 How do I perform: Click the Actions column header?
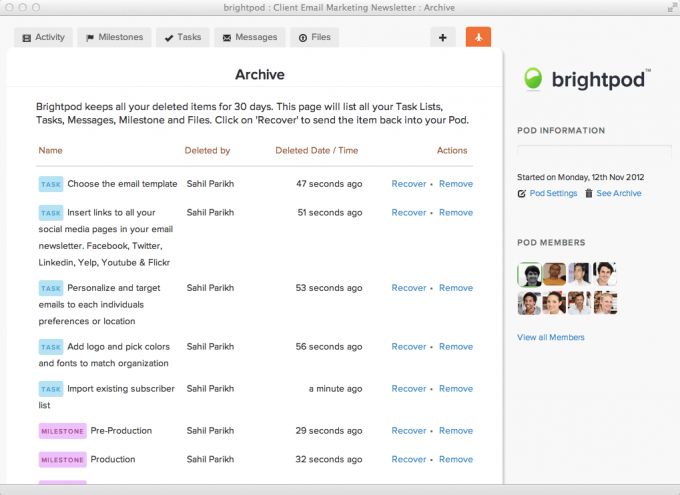(452, 151)
